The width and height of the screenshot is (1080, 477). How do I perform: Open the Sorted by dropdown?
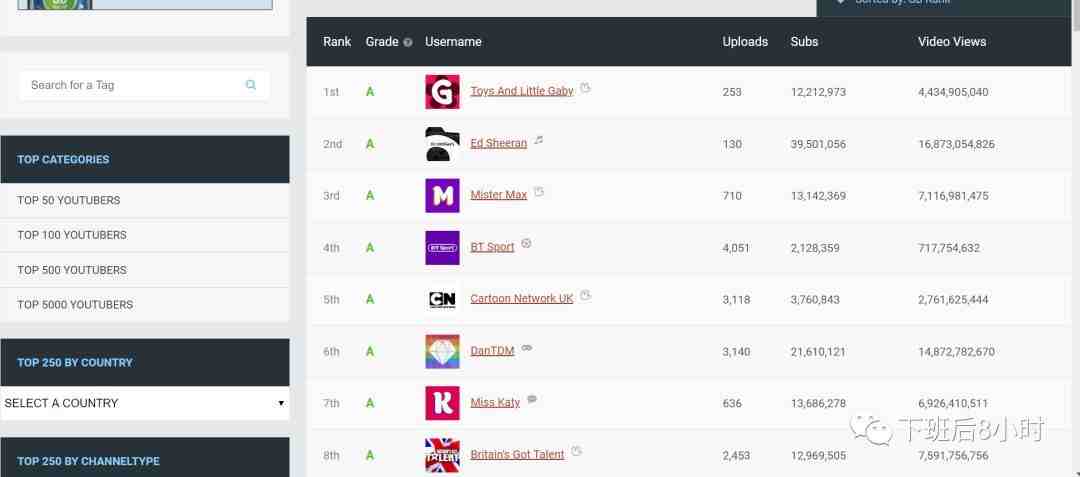click(x=944, y=3)
